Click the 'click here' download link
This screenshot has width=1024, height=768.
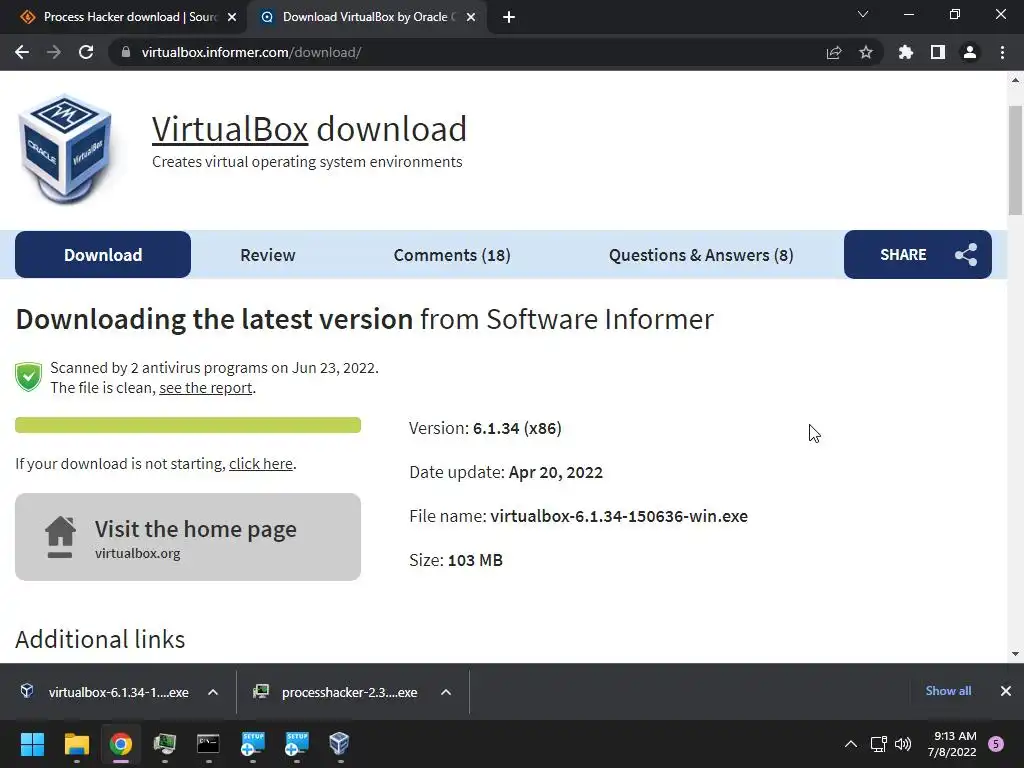point(261,464)
